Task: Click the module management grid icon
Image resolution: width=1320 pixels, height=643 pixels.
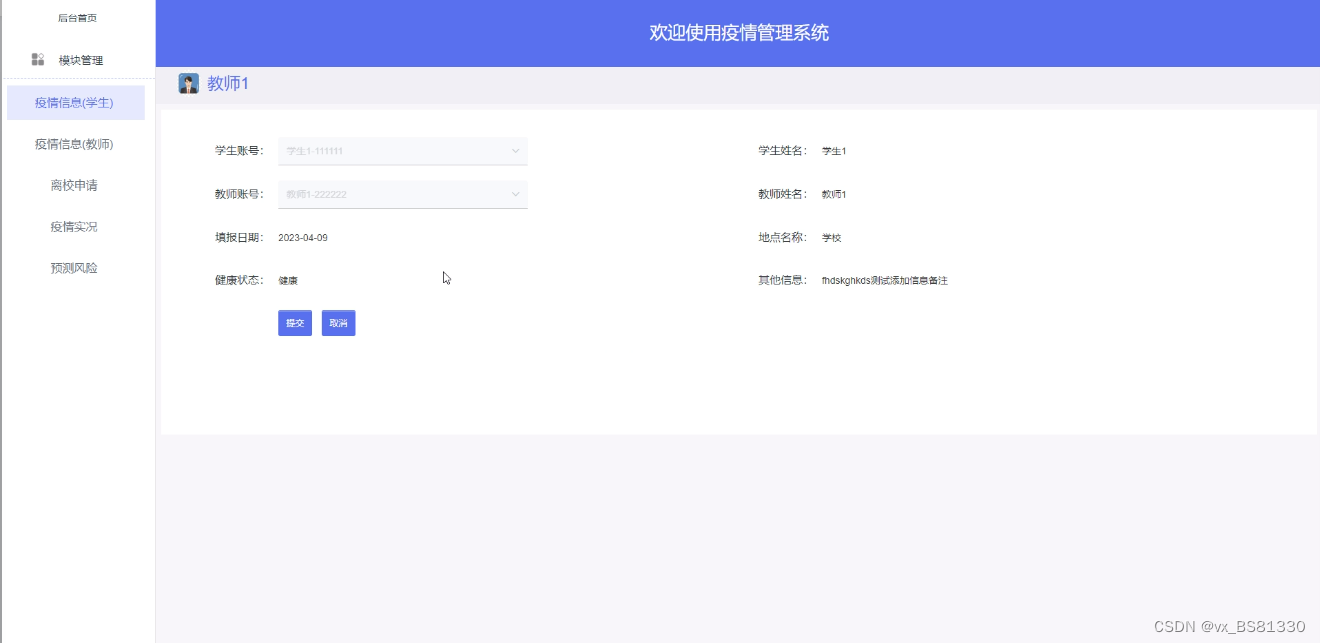Action: click(x=38, y=60)
